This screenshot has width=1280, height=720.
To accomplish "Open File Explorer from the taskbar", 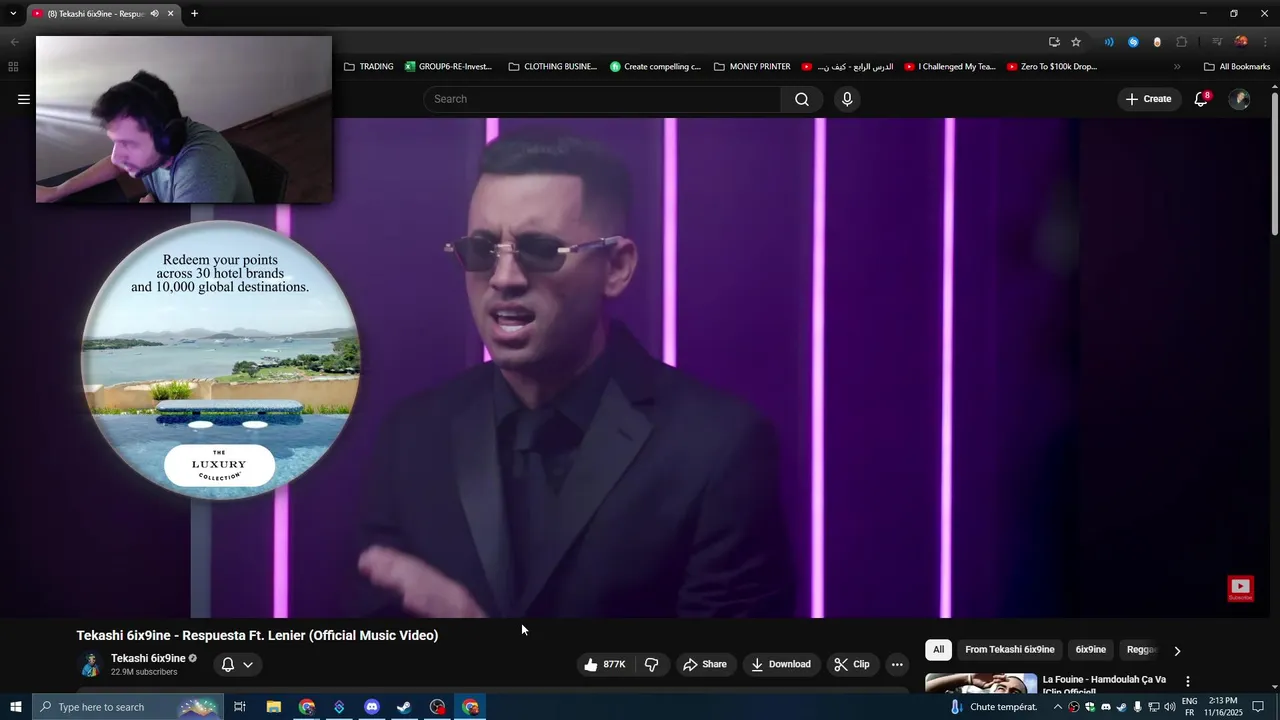I will (273, 707).
